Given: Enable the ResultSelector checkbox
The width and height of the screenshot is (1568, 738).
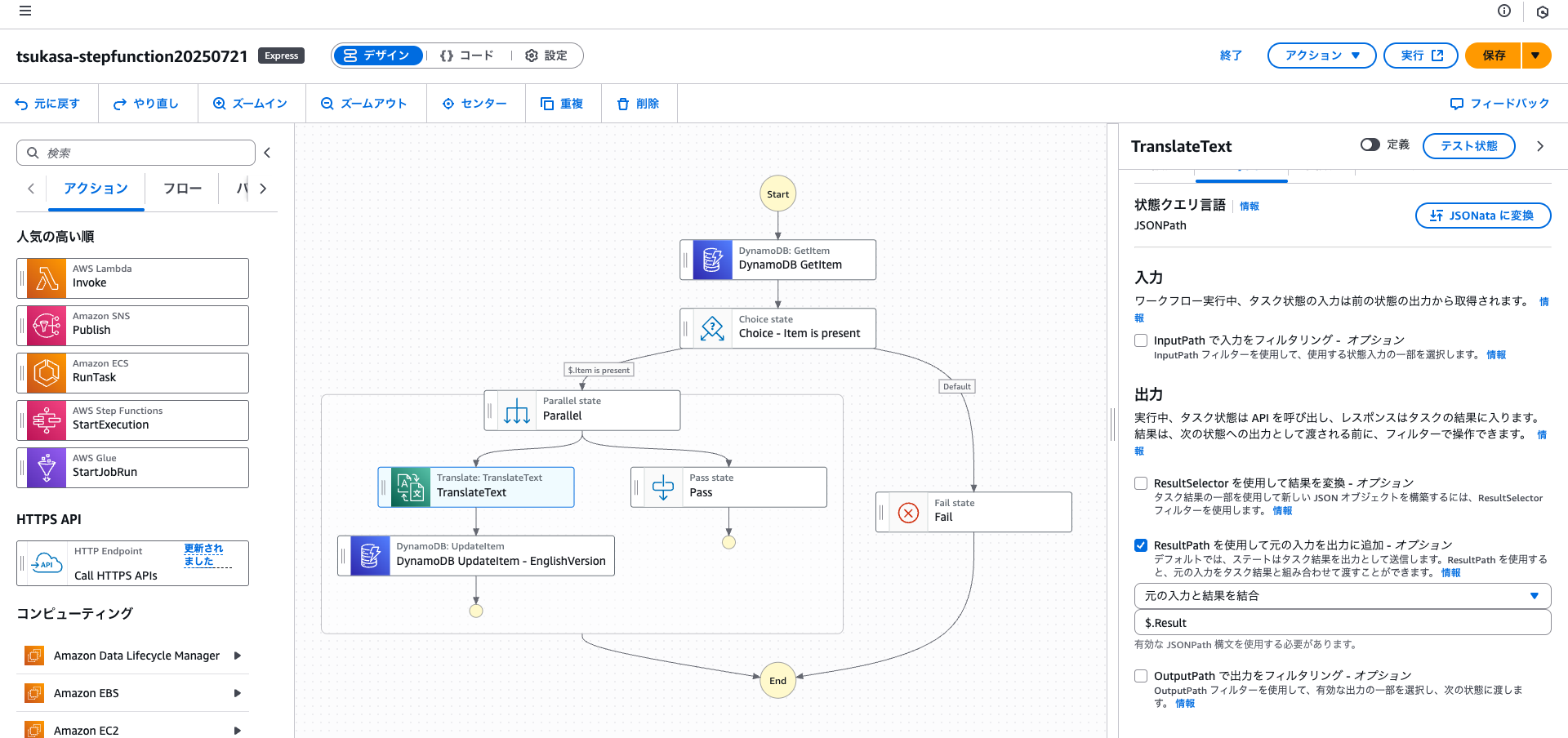Looking at the screenshot, I should (x=1141, y=483).
